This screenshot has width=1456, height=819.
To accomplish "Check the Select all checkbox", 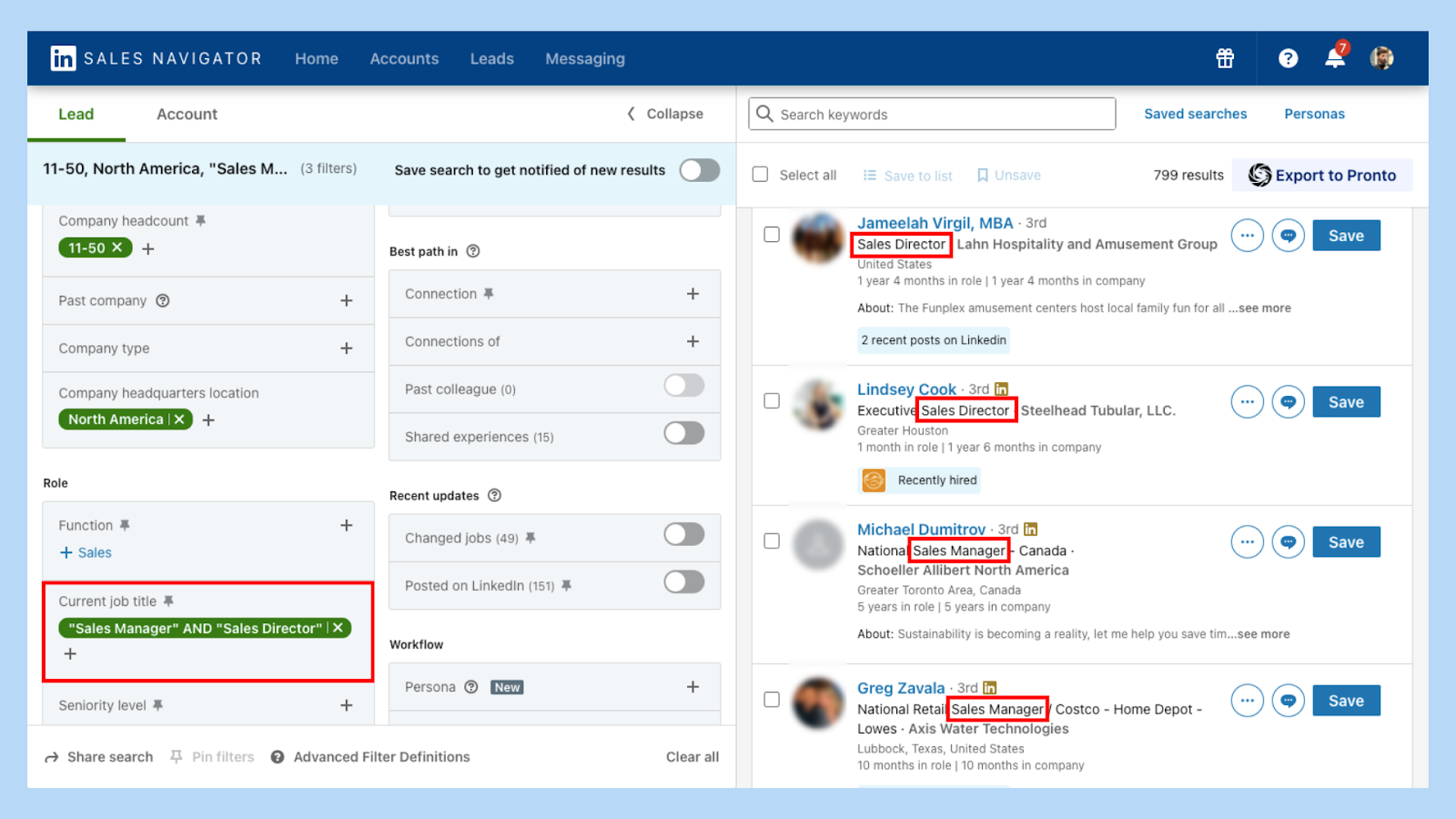I will pyautogui.click(x=761, y=175).
